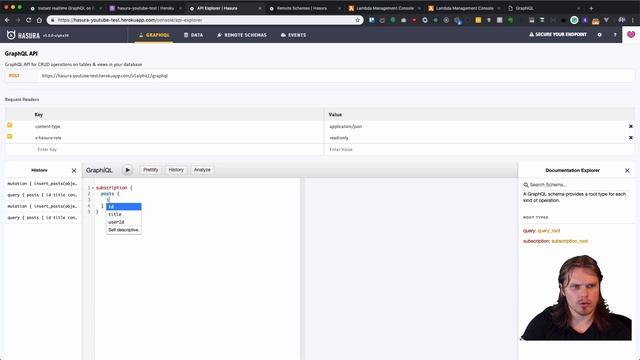The height and width of the screenshot is (360, 640).
Task: Select the x-hasura-role header key
Action: pos(48,138)
